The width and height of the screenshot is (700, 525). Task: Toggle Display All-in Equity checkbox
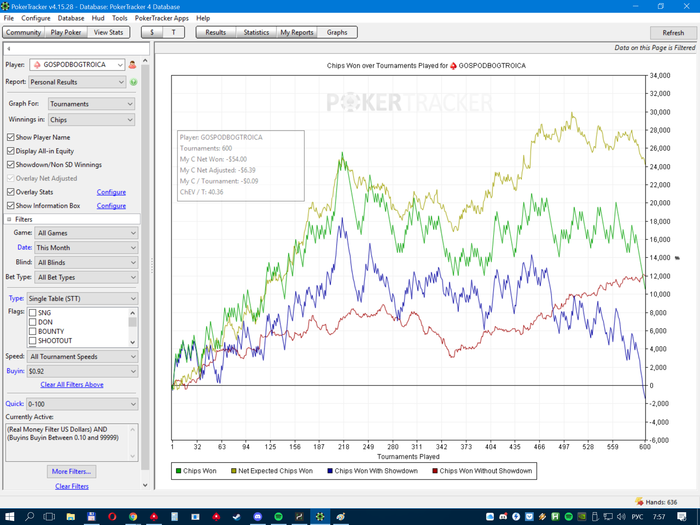(11, 151)
